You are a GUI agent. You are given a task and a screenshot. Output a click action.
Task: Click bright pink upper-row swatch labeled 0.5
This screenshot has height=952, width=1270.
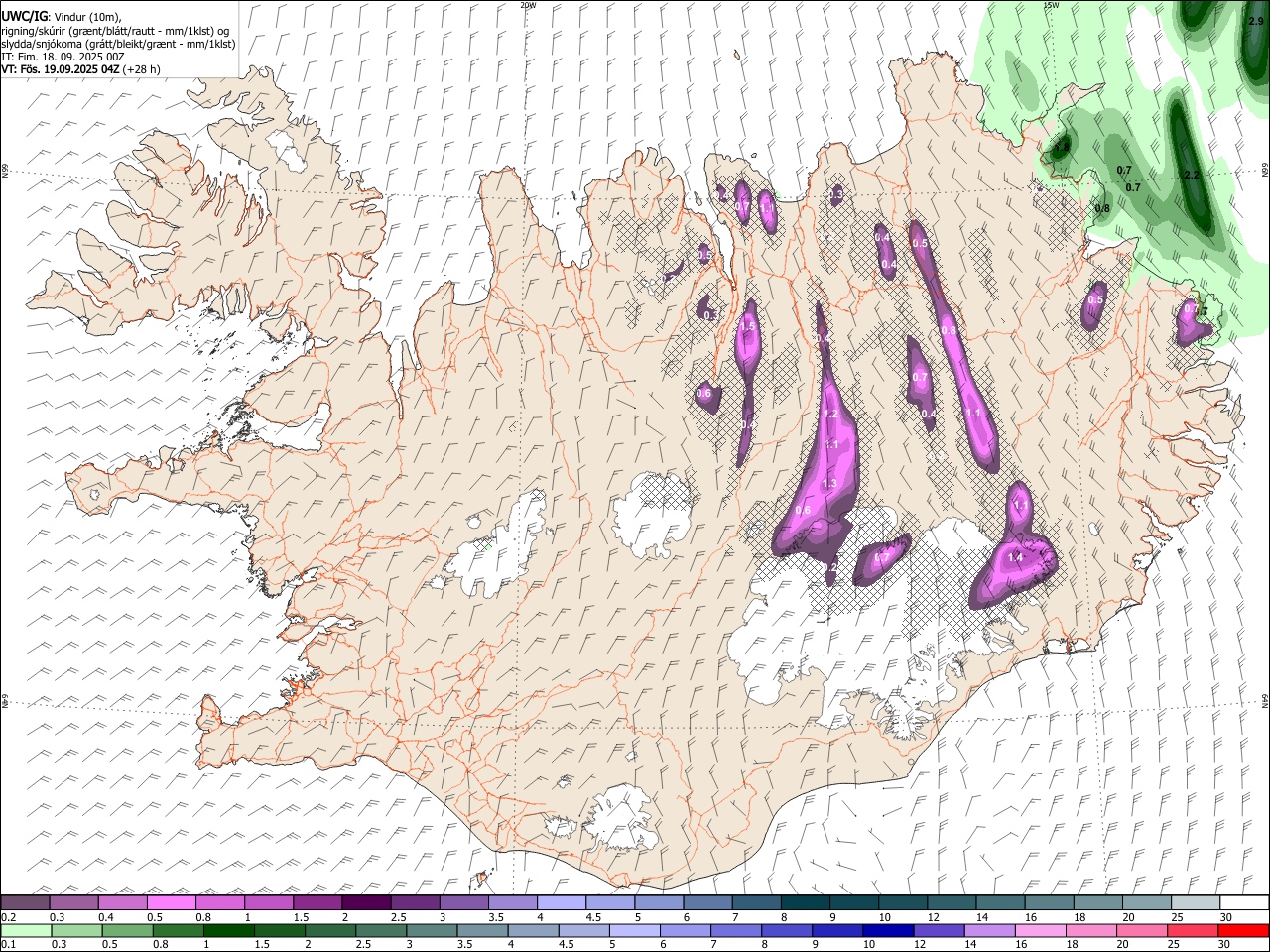(171, 902)
